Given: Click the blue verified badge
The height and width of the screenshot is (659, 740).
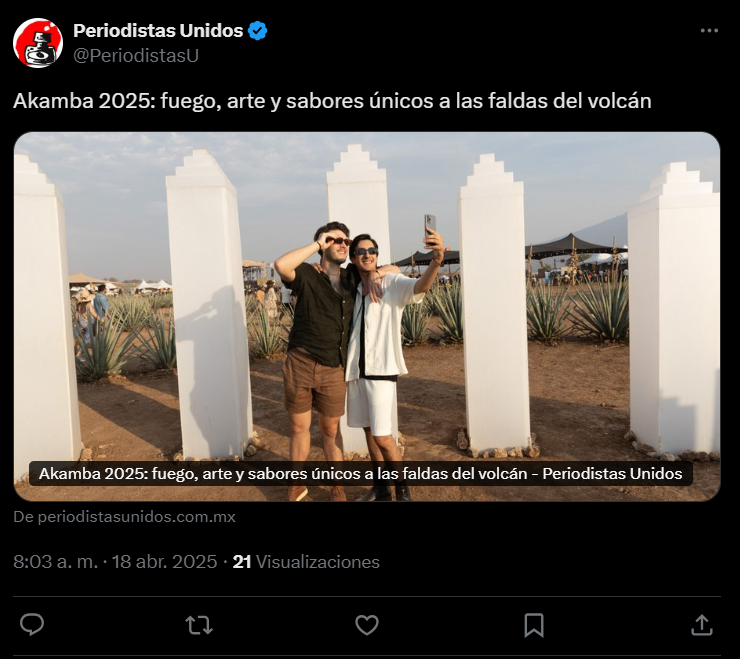Looking at the screenshot, I should (258, 31).
